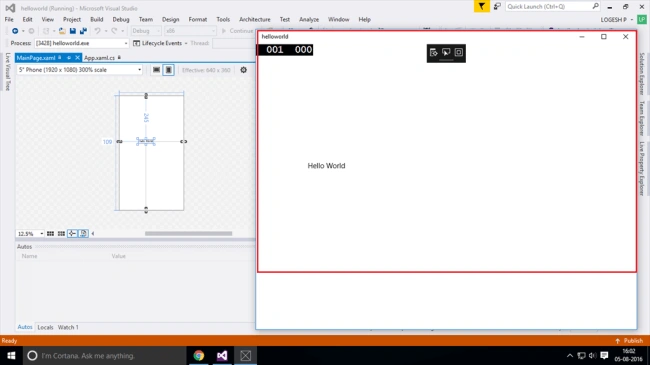Pin the MainPage.xaml tab

(x=69, y=58)
